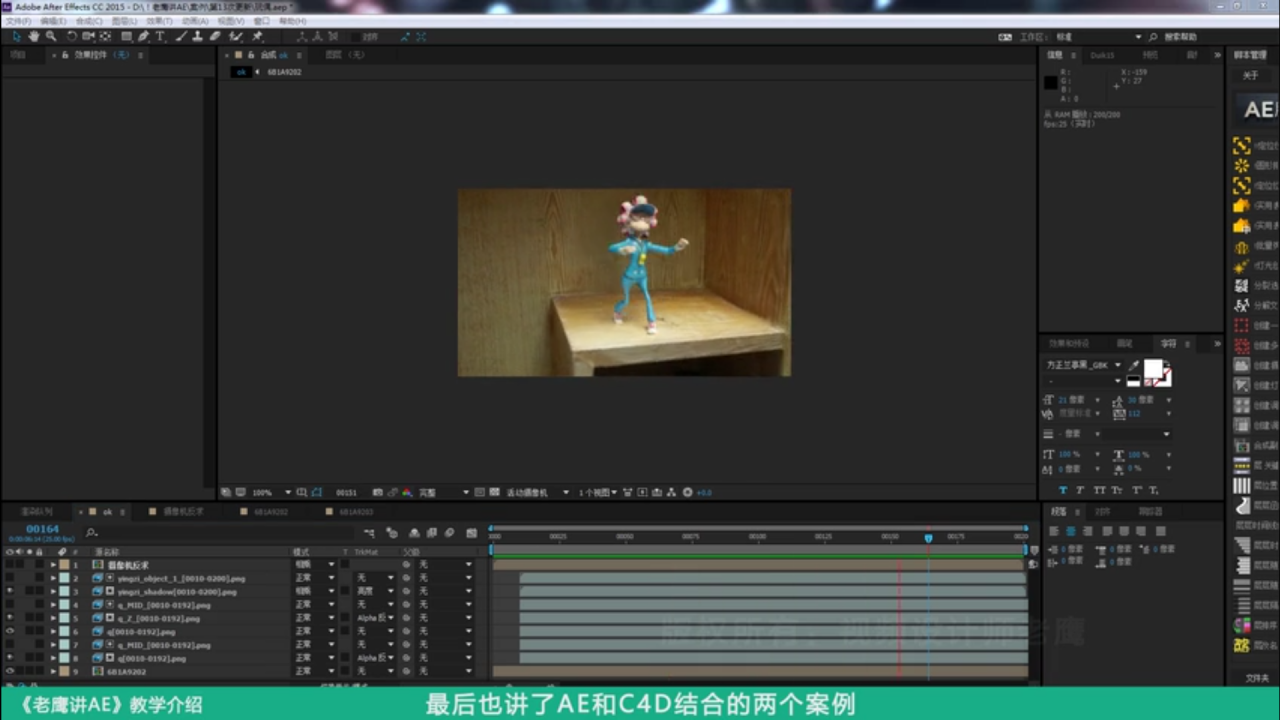Select the Zoom magnifier tool

[51, 36]
